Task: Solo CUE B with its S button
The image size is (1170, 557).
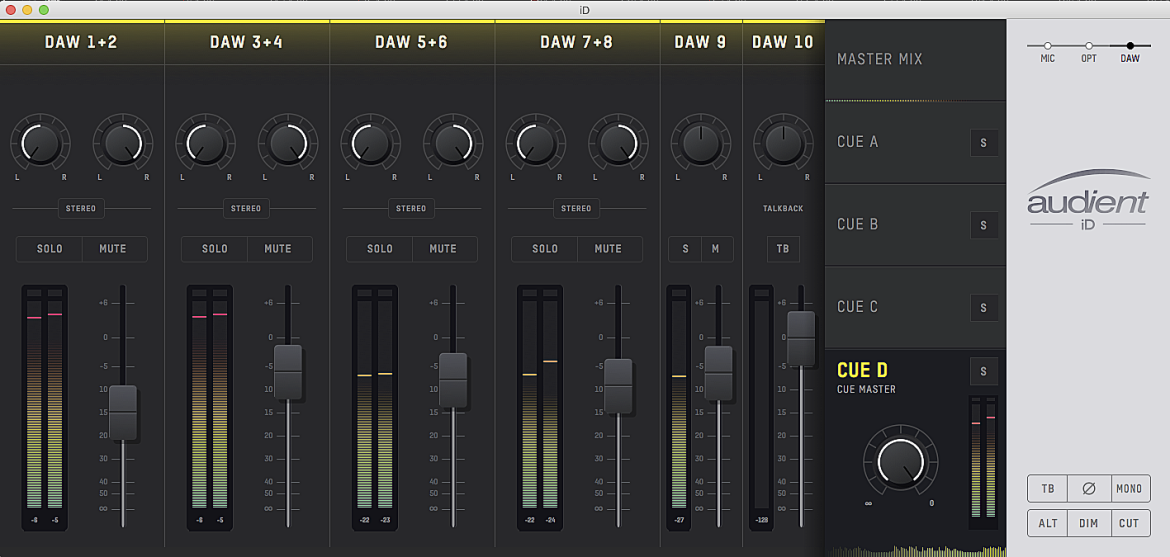Action: (983, 225)
